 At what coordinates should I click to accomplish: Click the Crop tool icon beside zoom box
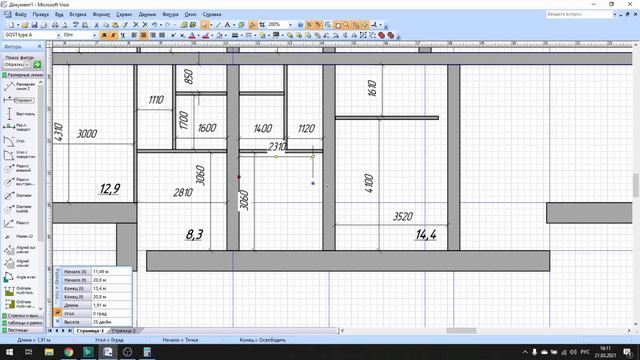tap(262, 25)
